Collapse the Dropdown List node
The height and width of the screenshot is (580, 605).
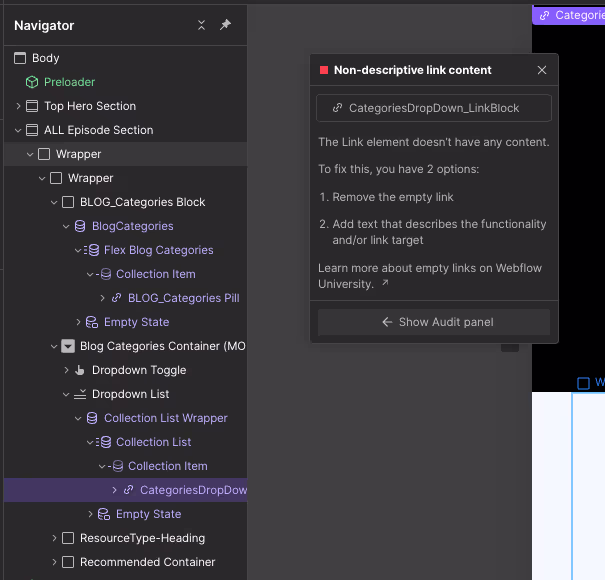pyautogui.click(x=66, y=394)
